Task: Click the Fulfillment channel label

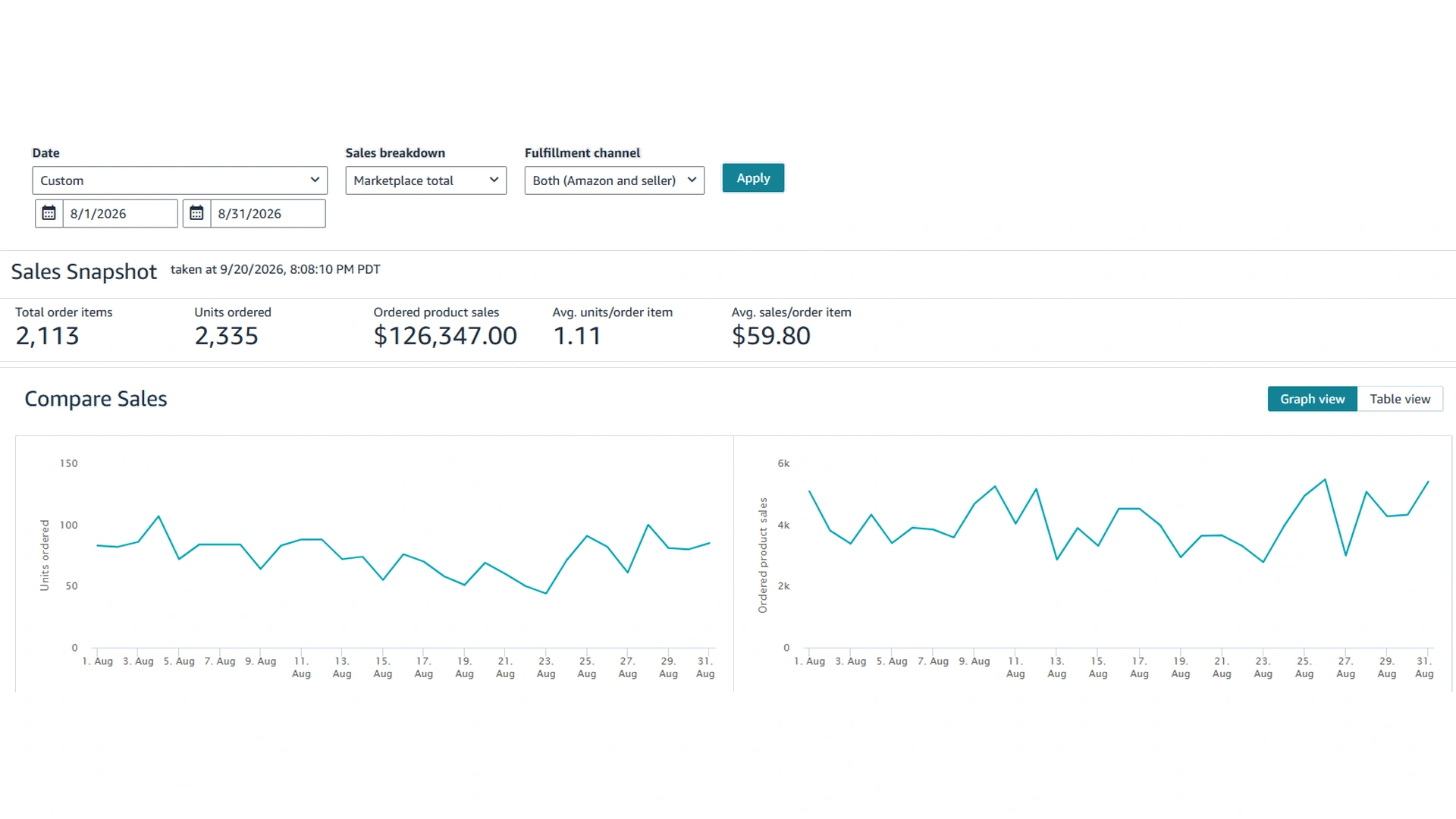Action: (582, 153)
